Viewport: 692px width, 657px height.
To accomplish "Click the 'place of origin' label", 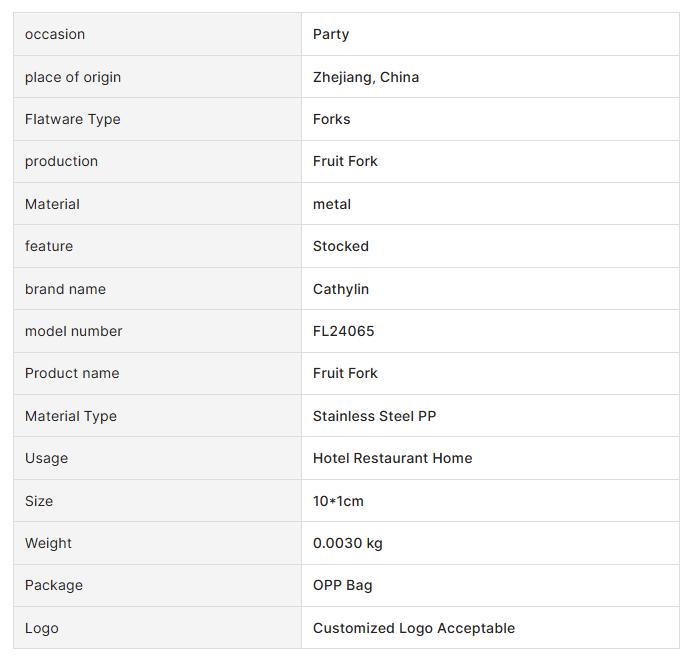I will [73, 77].
